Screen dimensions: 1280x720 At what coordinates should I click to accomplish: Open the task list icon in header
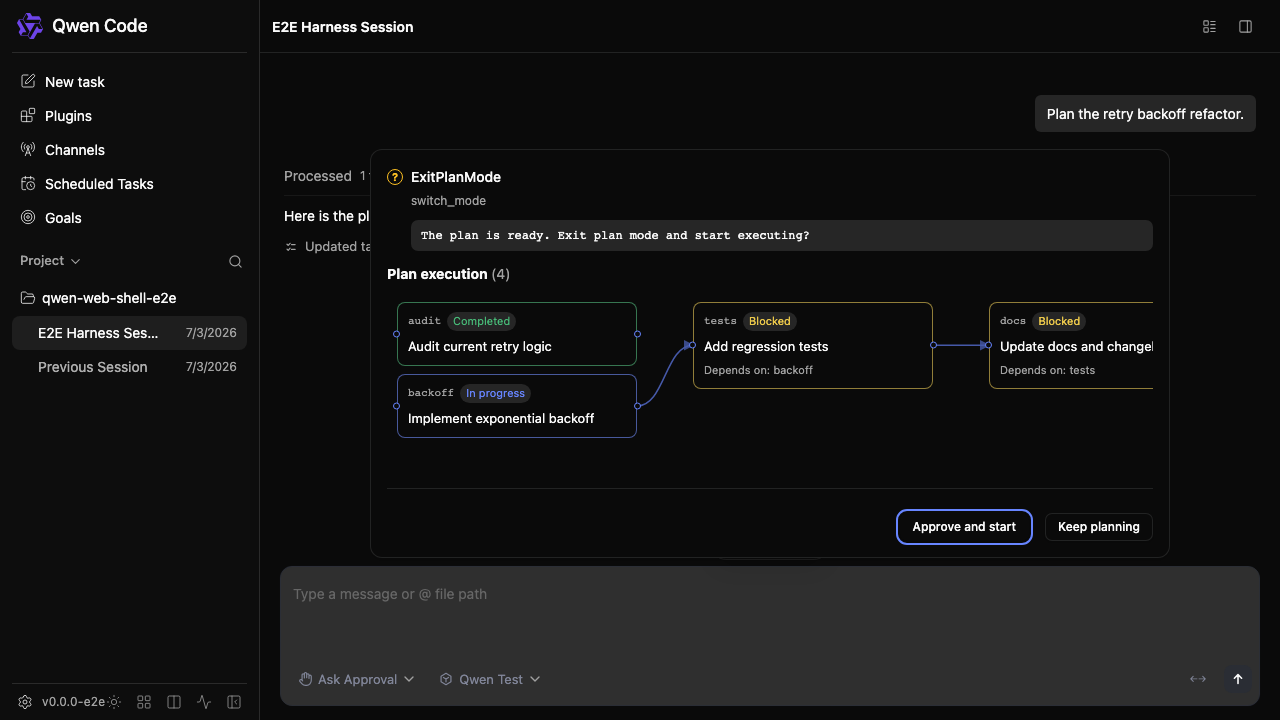tap(1209, 27)
